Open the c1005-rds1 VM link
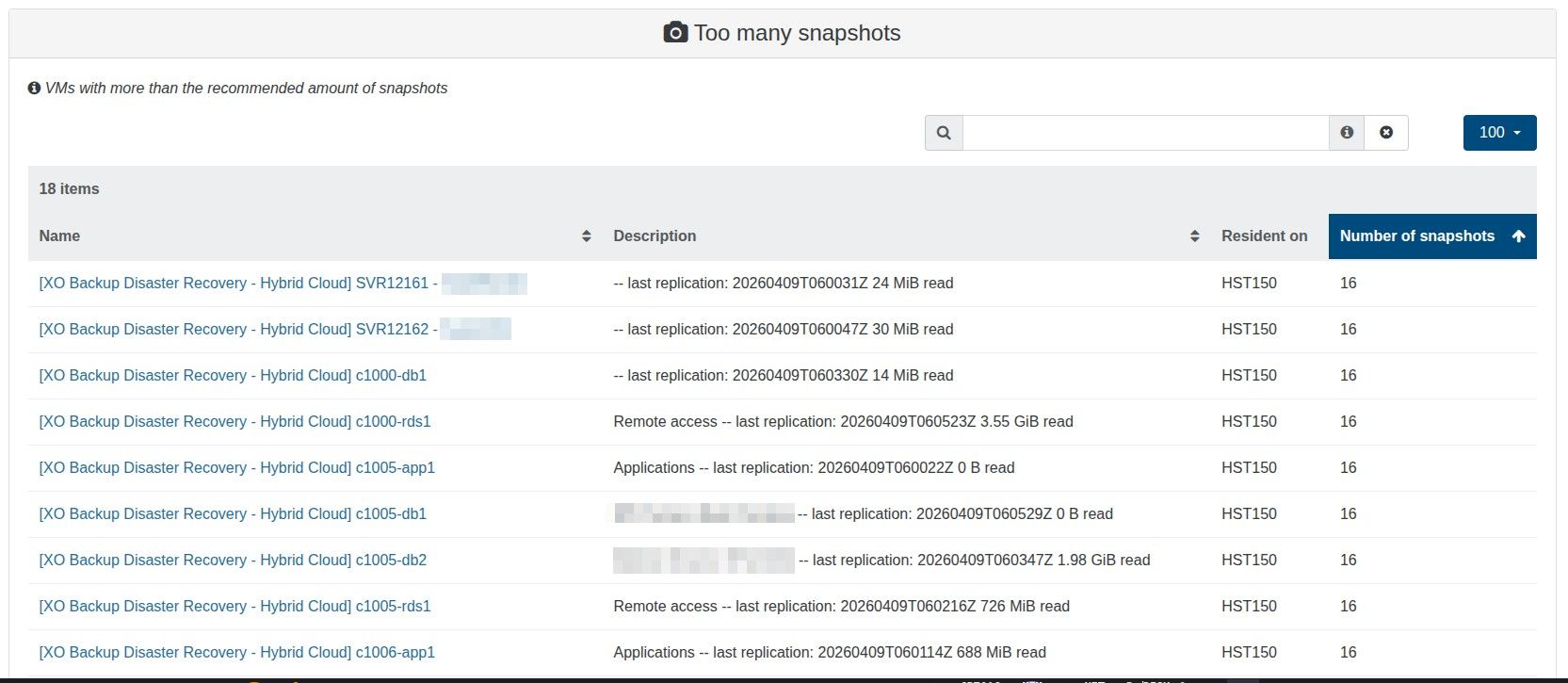 pyautogui.click(x=234, y=607)
